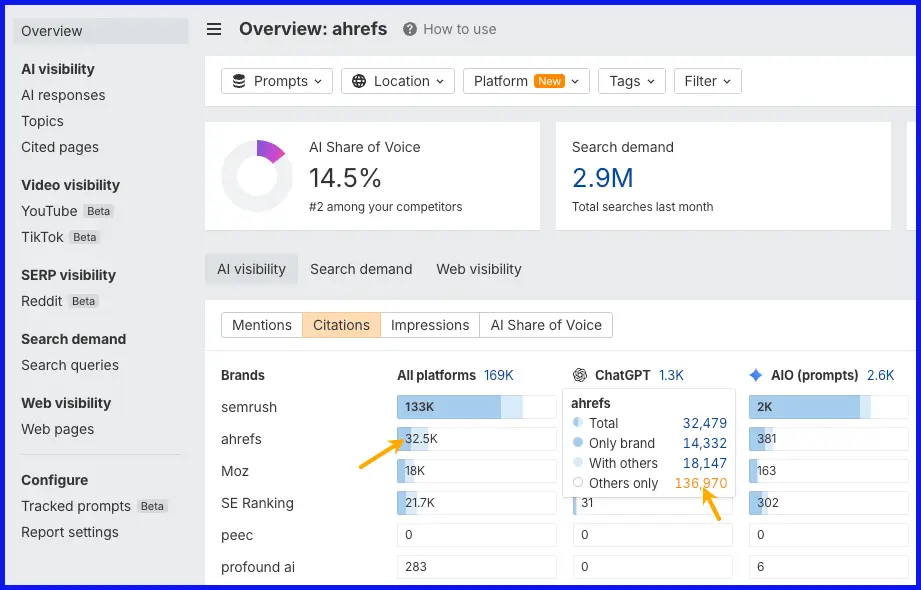Open AI responses in the sidebar

click(x=63, y=95)
